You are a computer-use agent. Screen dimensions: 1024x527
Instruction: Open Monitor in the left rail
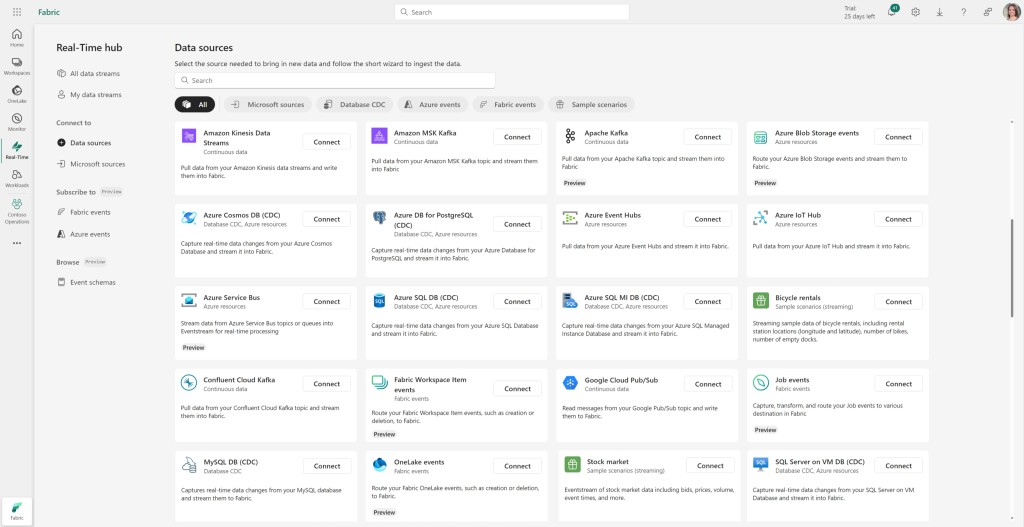point(17,122)
